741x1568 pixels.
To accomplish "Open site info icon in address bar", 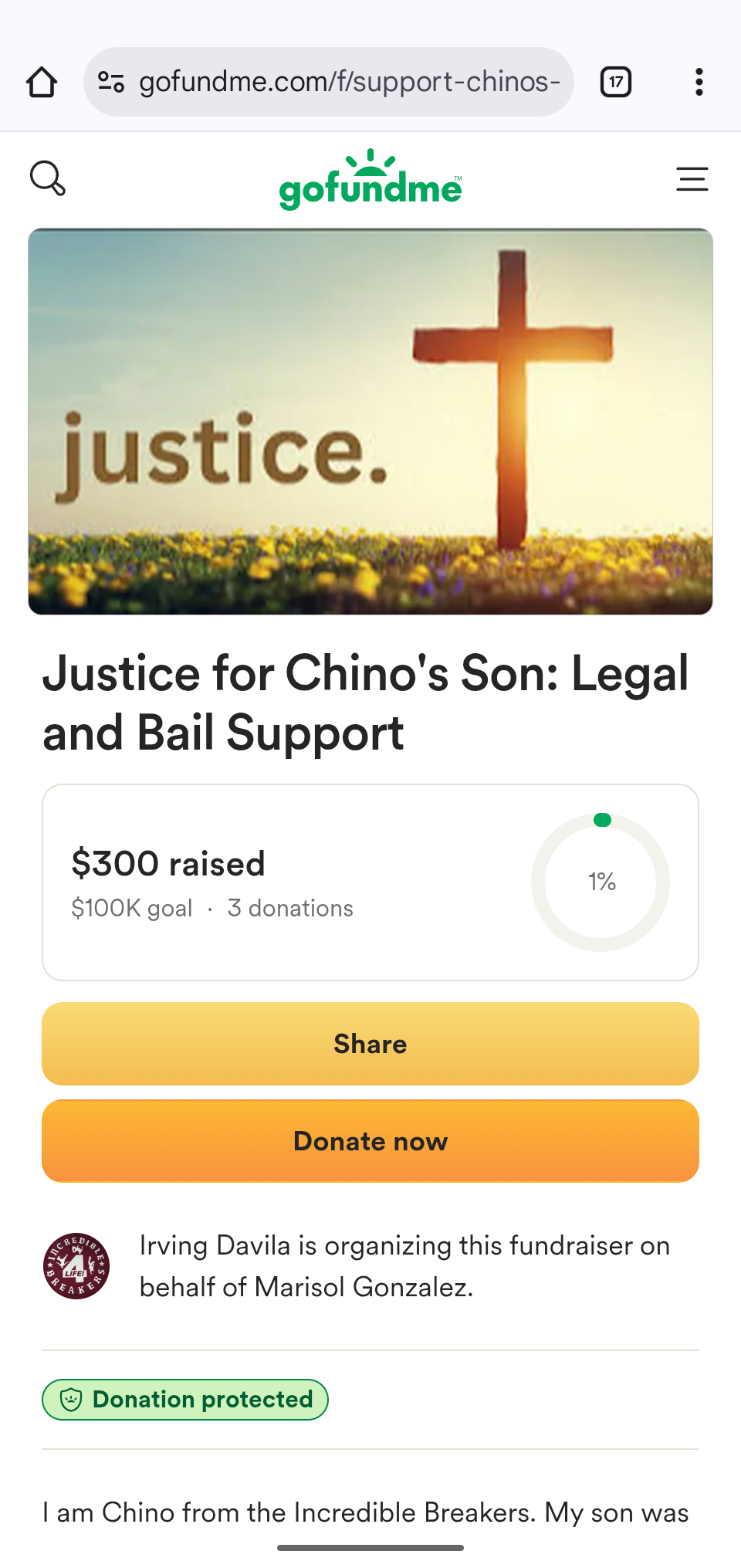I will pos(111,82).
